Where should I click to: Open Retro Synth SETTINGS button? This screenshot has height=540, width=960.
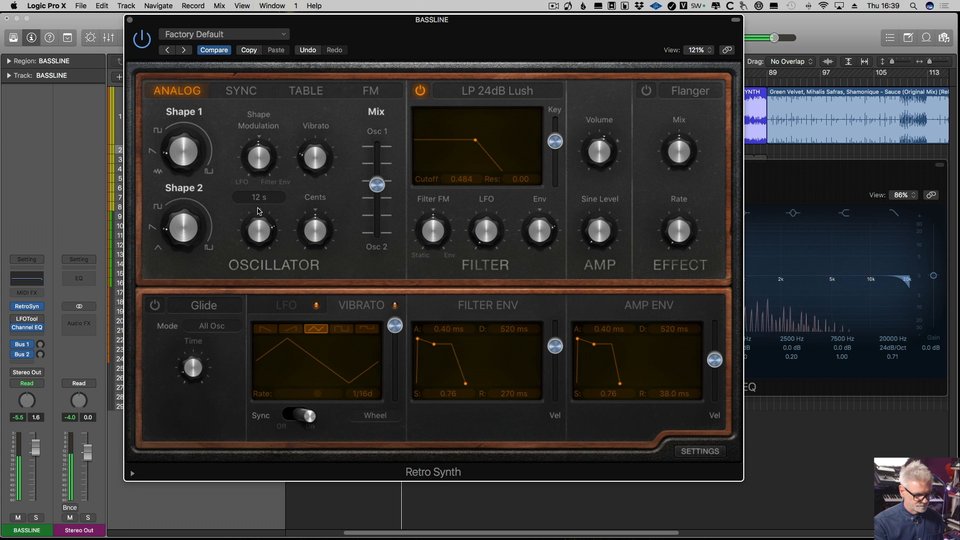(x=700, y=451)
